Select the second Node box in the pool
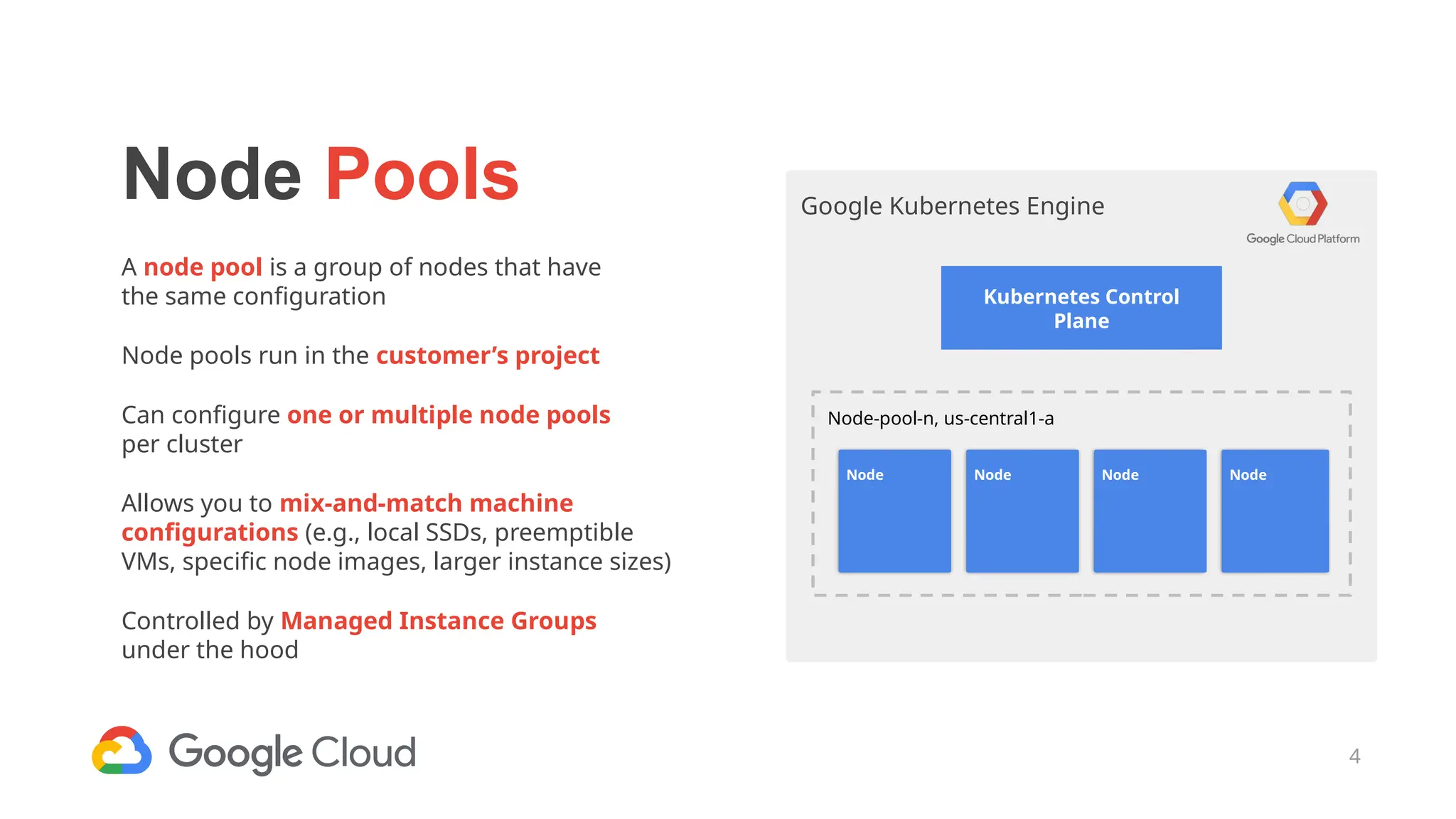The image size is (1456, 819). pyautogui.click(x=1022, y=510)
